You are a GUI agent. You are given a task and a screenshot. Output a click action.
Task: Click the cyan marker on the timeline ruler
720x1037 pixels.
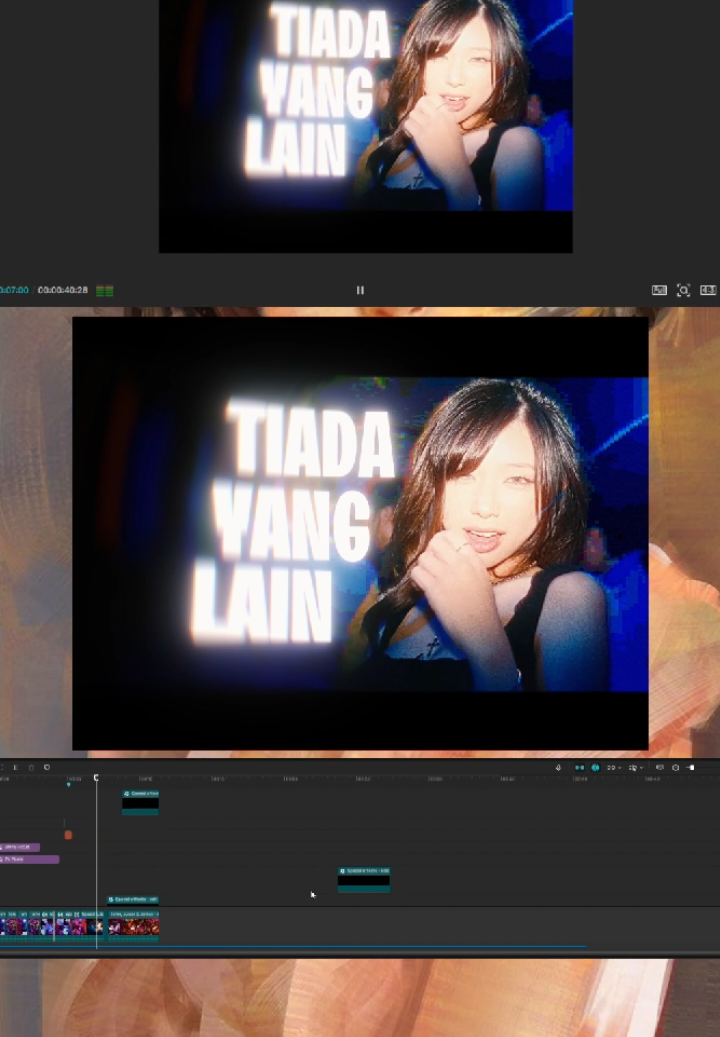pyautogui.click(x=68, y=784)
